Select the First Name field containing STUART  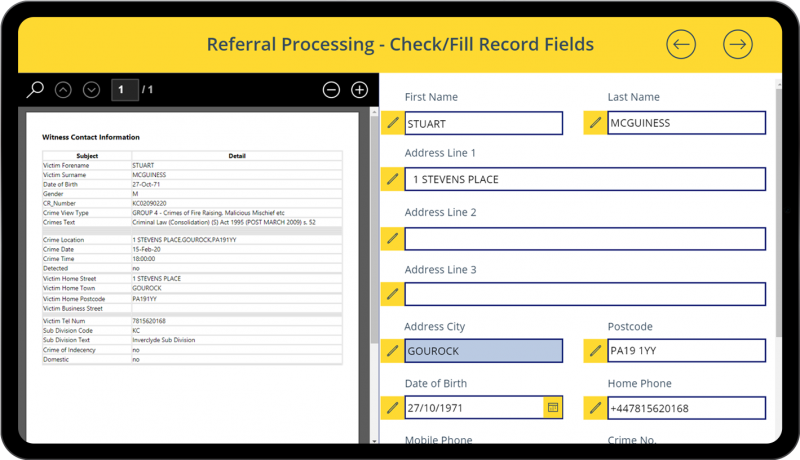(483, 123)
